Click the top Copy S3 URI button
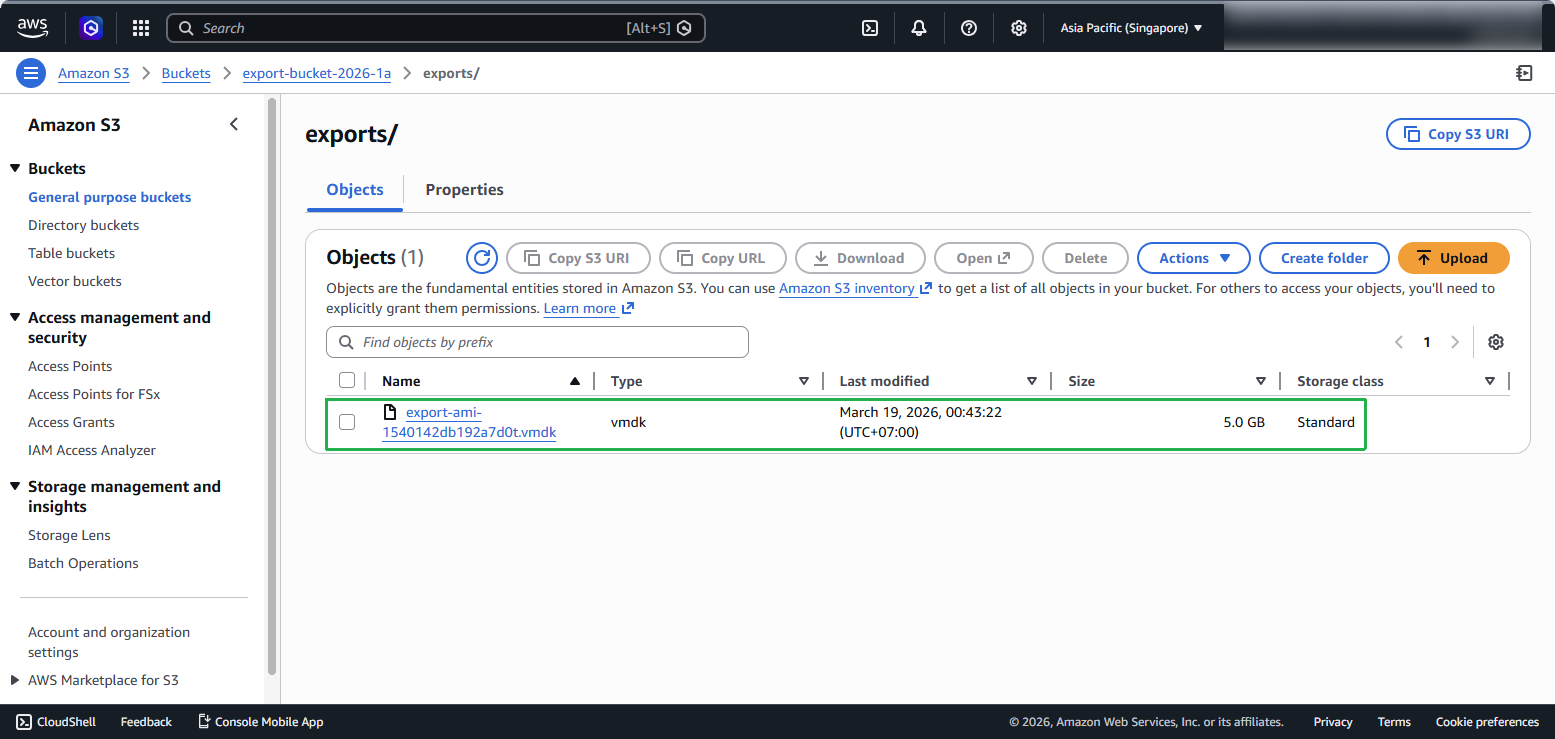This screenshot has width=1555, height=739. coord(1458,134)
